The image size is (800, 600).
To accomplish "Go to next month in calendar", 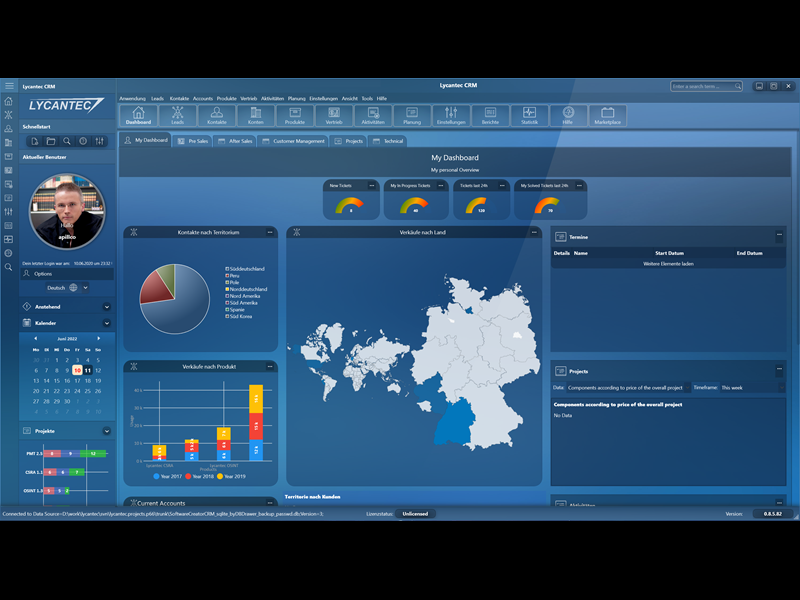I will pos(98,338).
